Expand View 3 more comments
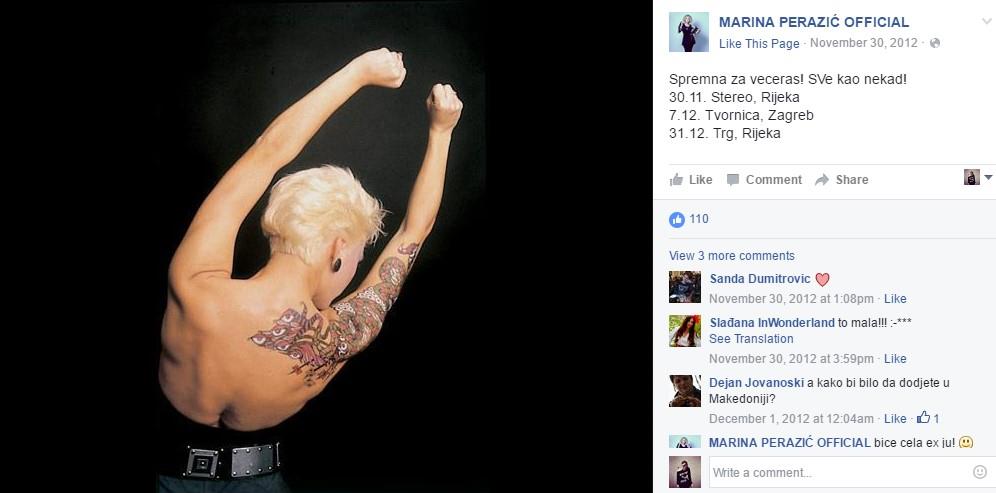996x493 pixels. click(732, 255)
